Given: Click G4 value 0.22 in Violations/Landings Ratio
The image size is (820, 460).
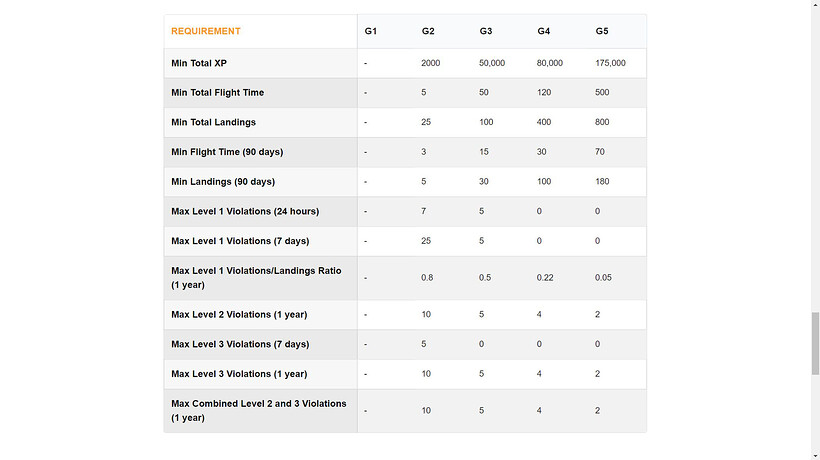Looking at the screenshot, I should (x=545, y=278).
